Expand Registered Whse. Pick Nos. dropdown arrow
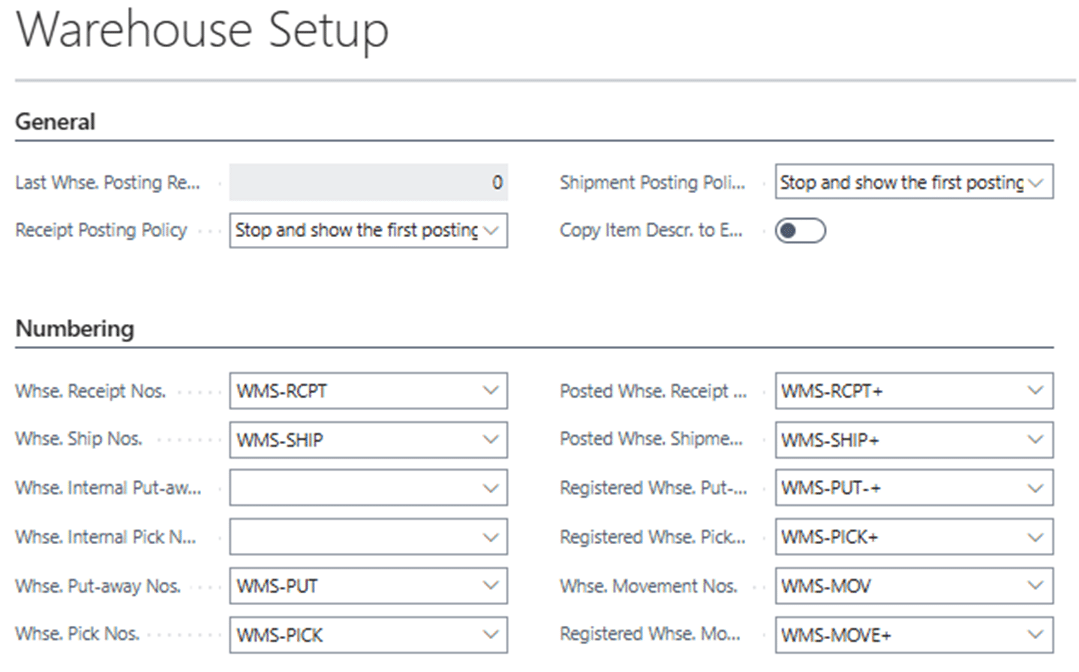Viewport: 1079px width, 672px height. [x=1036, y=537]
